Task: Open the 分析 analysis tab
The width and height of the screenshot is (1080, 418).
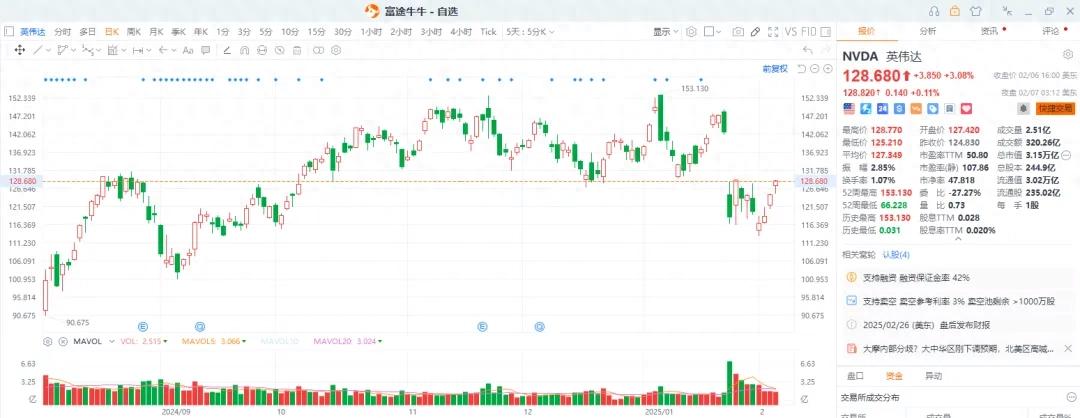Action: [x=927, y=31]
